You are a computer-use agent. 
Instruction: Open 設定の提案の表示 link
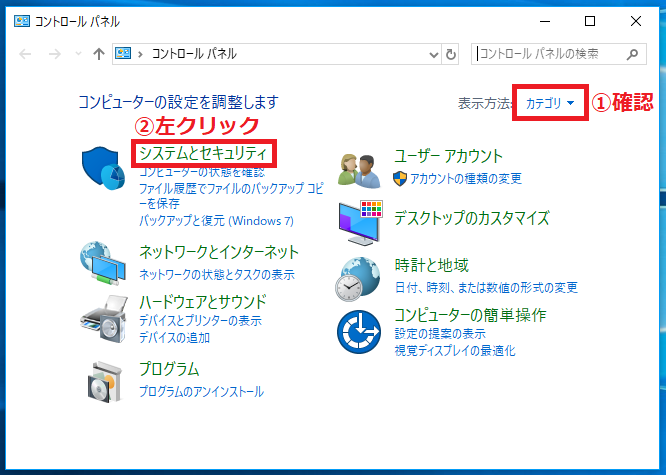pos(440,334)
